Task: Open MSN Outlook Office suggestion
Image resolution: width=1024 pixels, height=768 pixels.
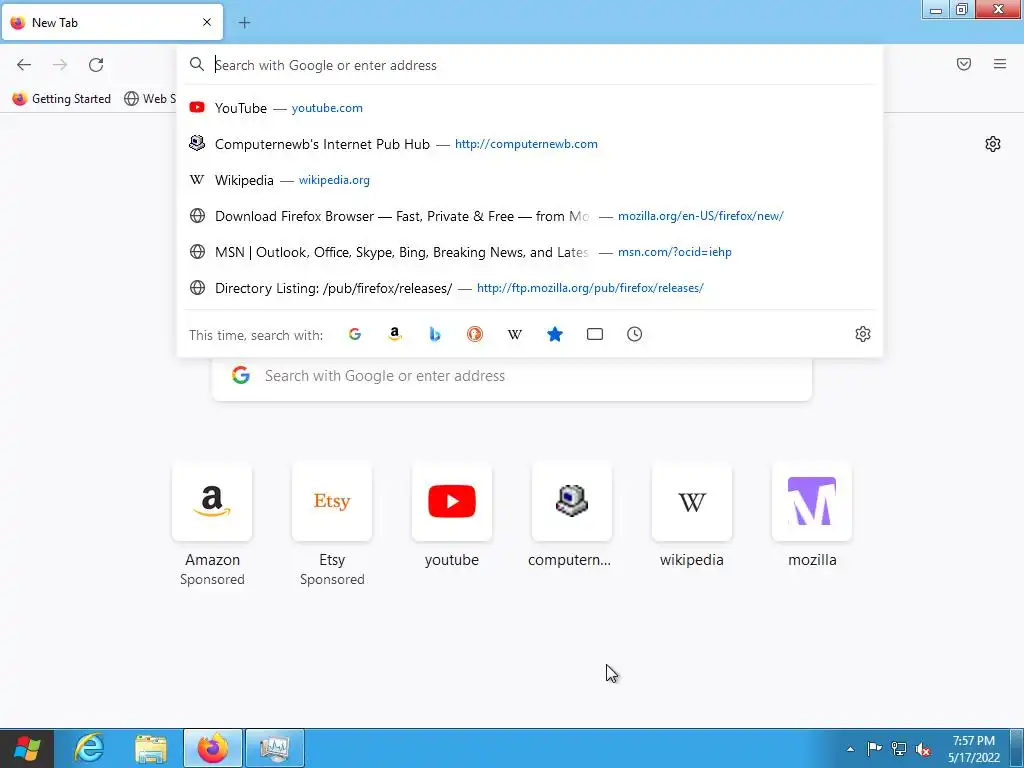Action: pyautogui.click(x=530, y=251)
